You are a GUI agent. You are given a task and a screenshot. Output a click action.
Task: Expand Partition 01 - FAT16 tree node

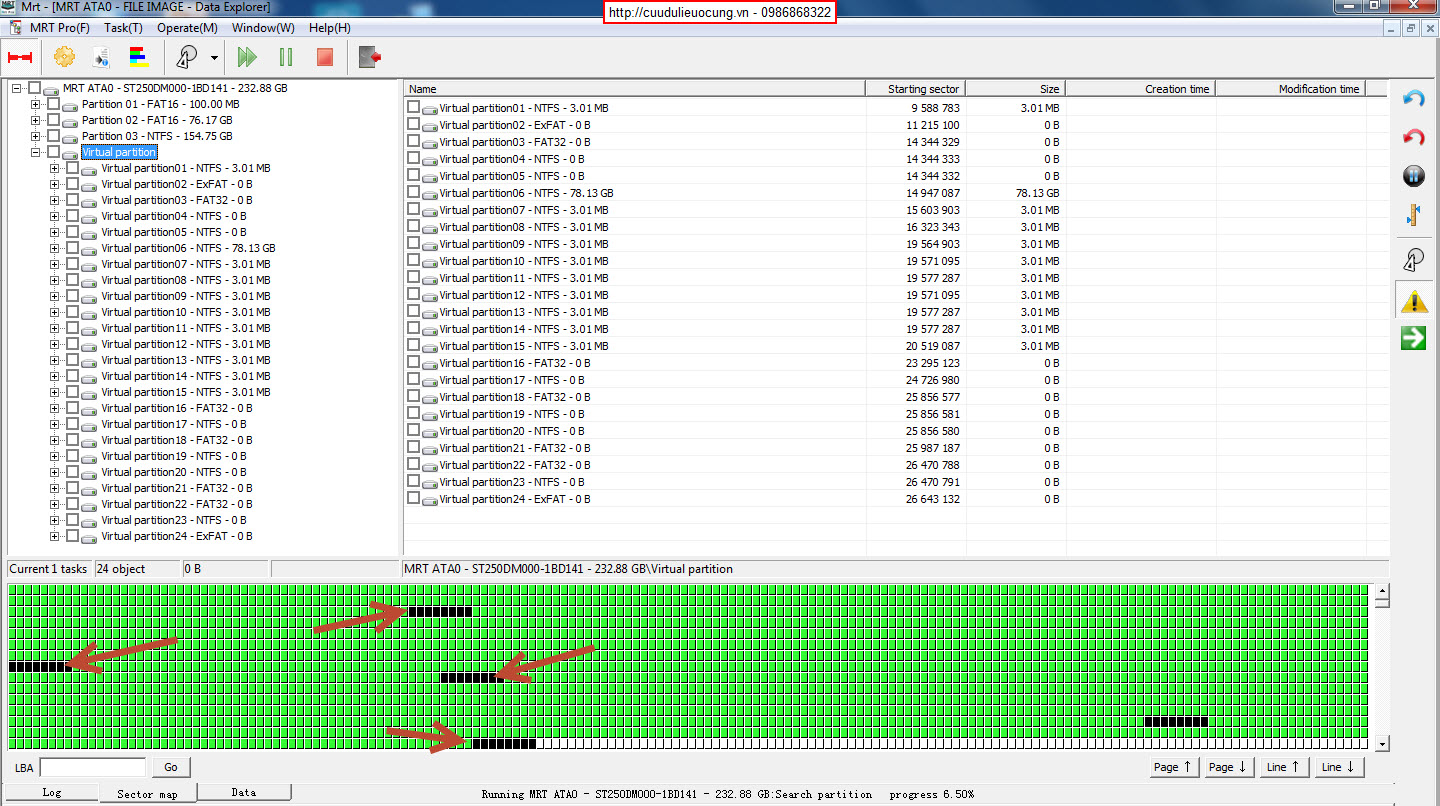tap(36, 104)
